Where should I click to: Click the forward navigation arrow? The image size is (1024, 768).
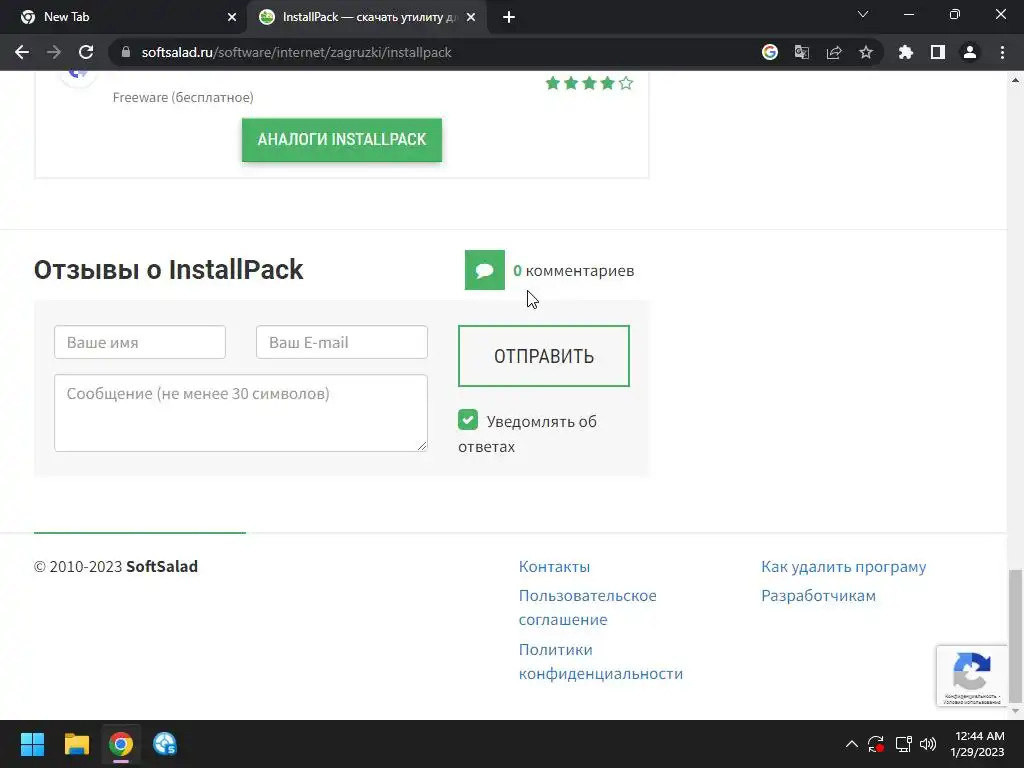click(x=54, y=52)
